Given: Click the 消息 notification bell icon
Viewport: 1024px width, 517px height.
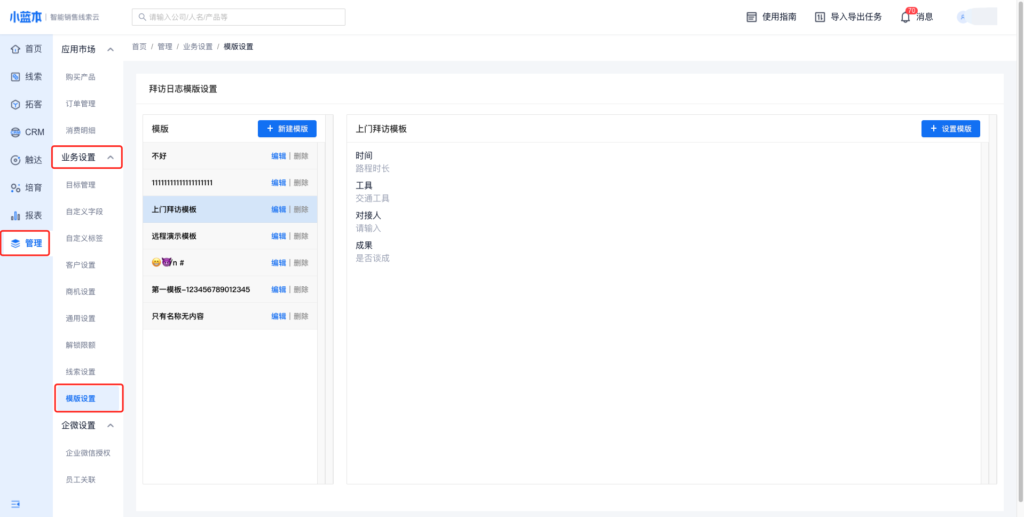Looking at the screenshot, I should click(x=906, y=17).
